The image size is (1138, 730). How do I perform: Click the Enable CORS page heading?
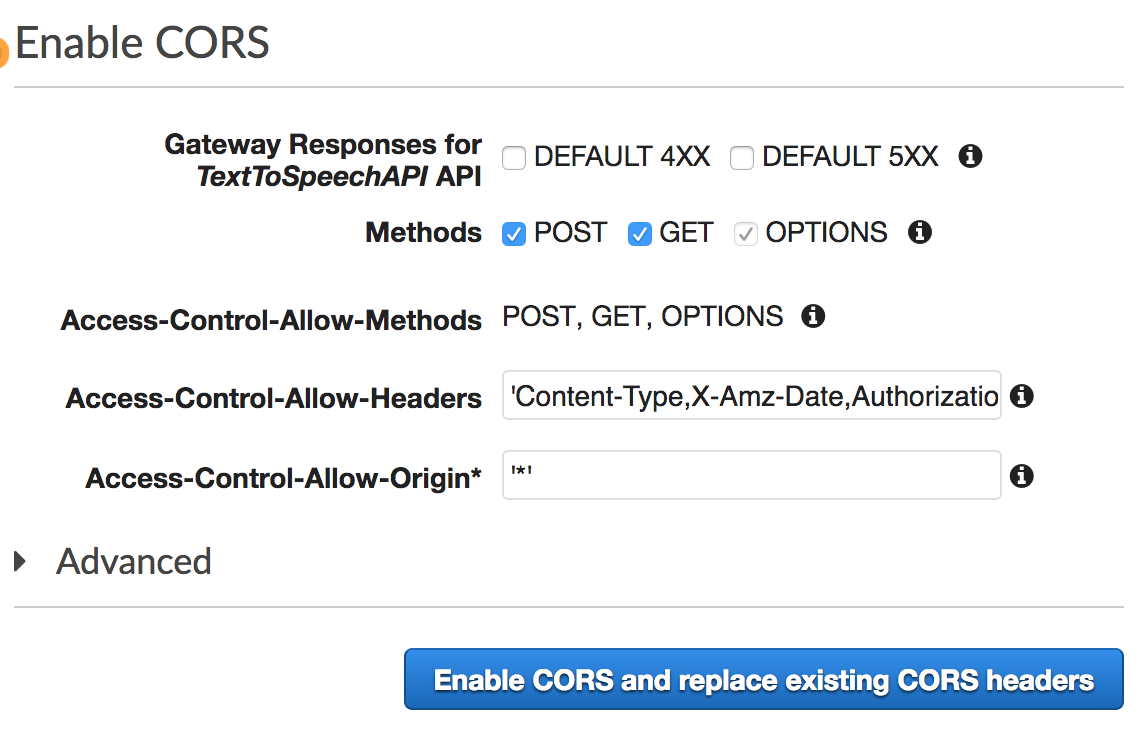[142, 43]
